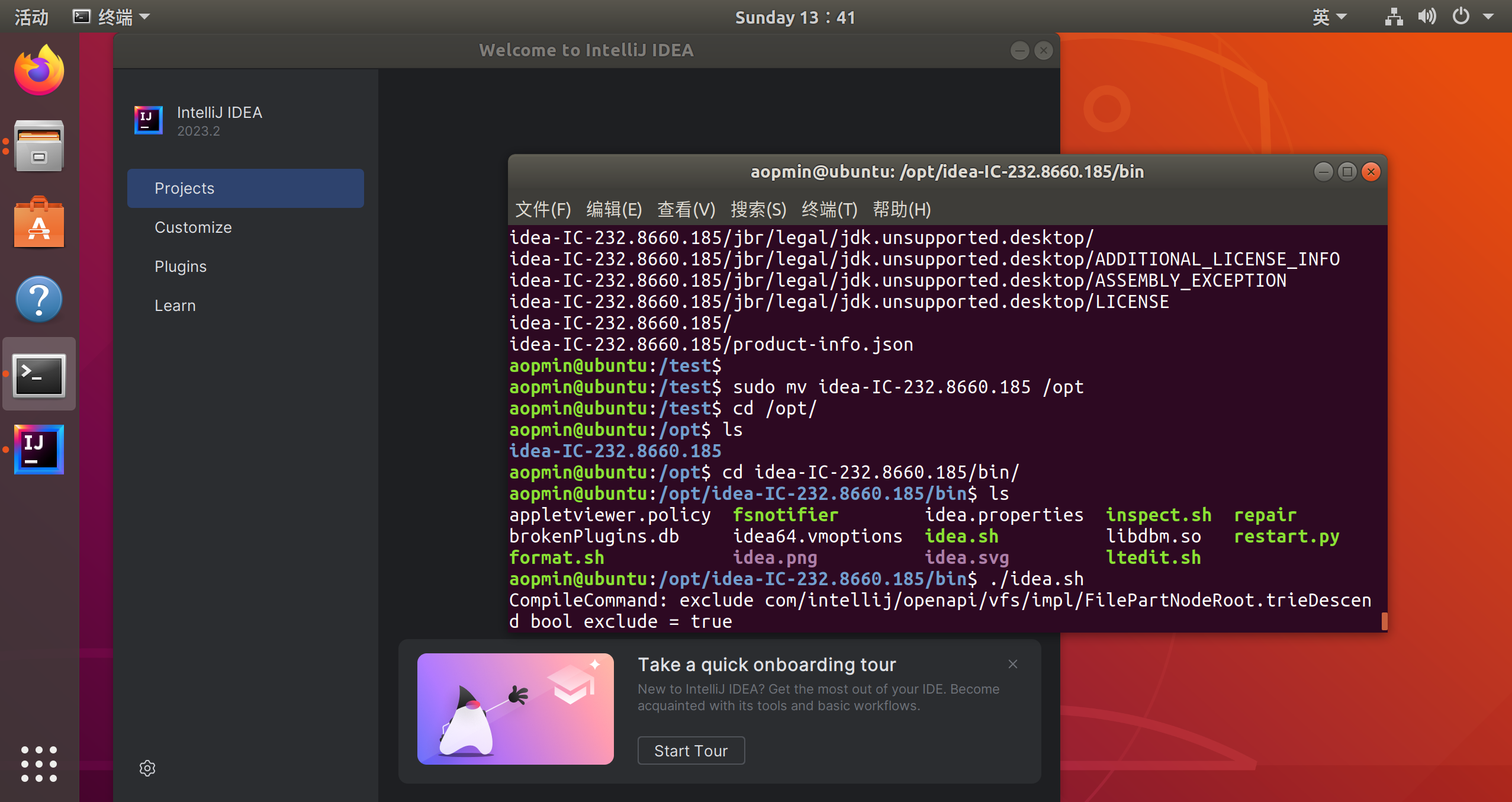Click 'appletviewer.policy' in terminal listing
Screen dimensions: 1512x802
coord(610,515)
